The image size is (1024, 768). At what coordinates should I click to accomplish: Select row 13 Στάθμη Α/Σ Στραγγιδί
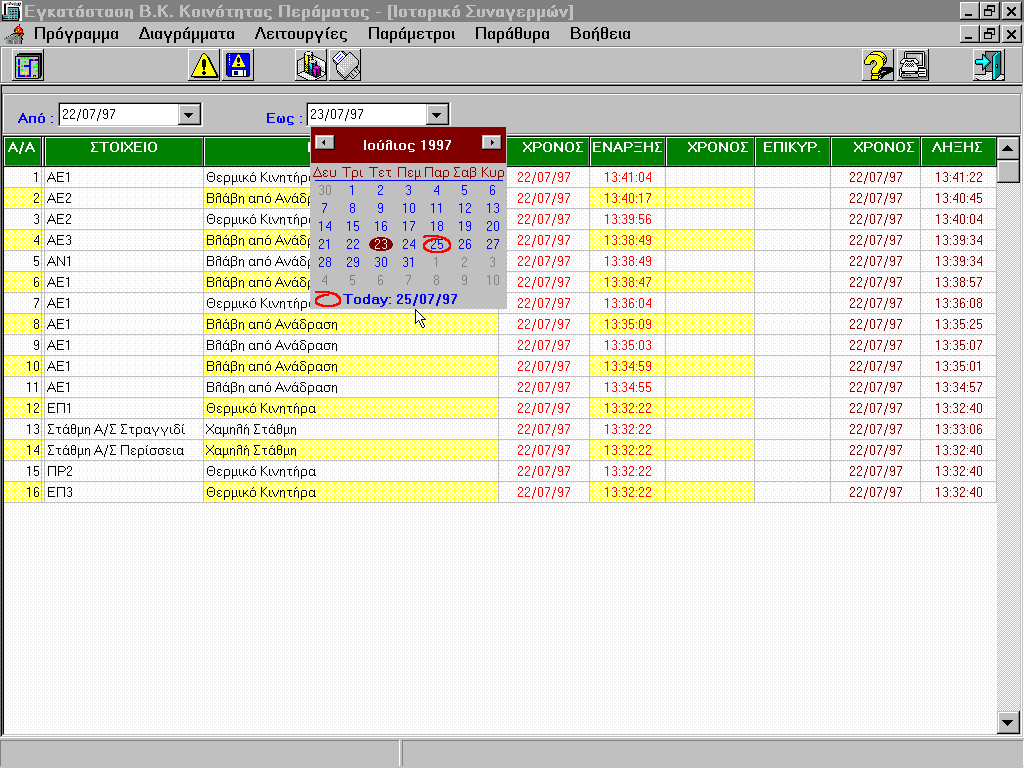click(116, 429)
